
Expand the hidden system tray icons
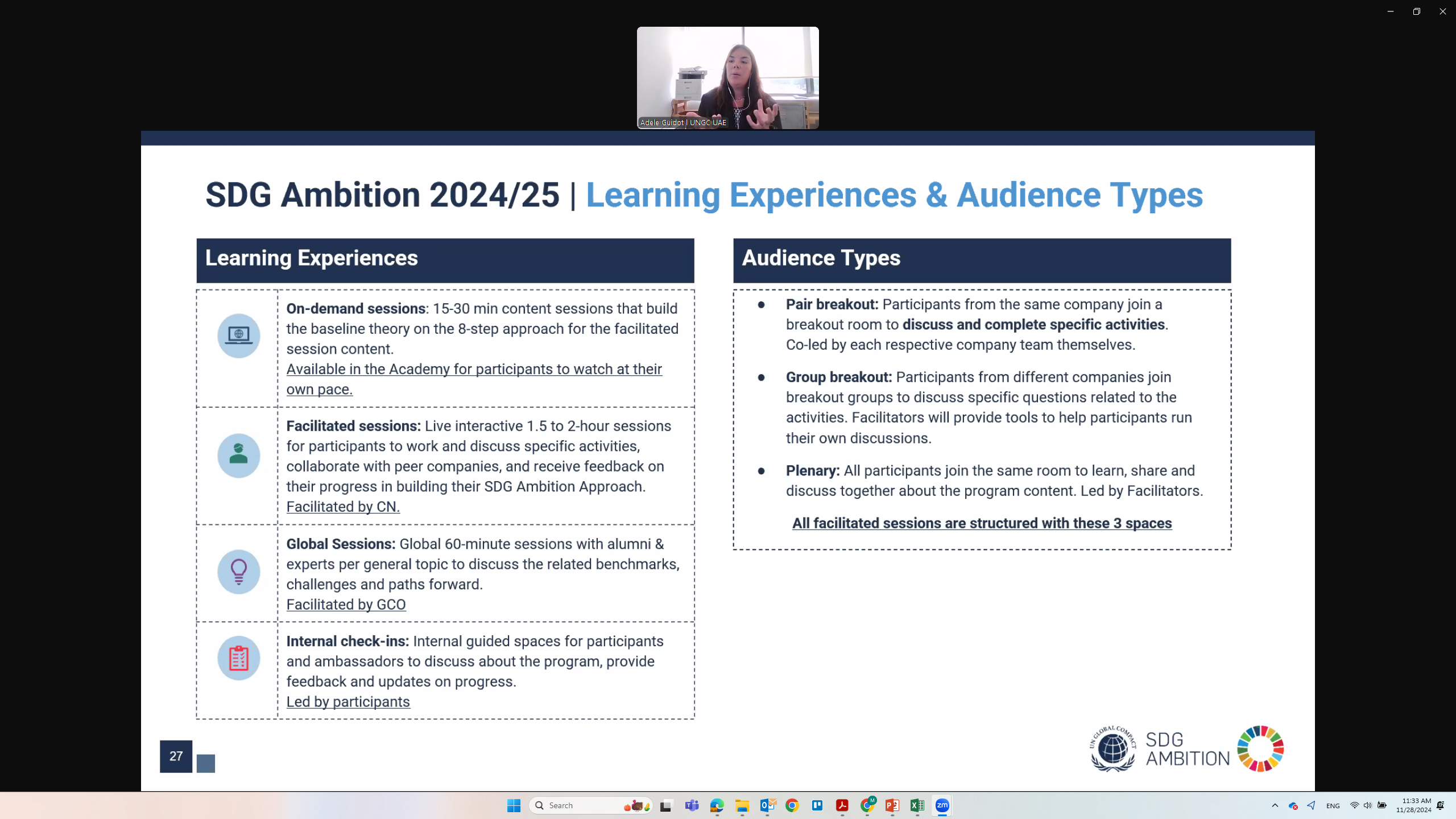1275,805
